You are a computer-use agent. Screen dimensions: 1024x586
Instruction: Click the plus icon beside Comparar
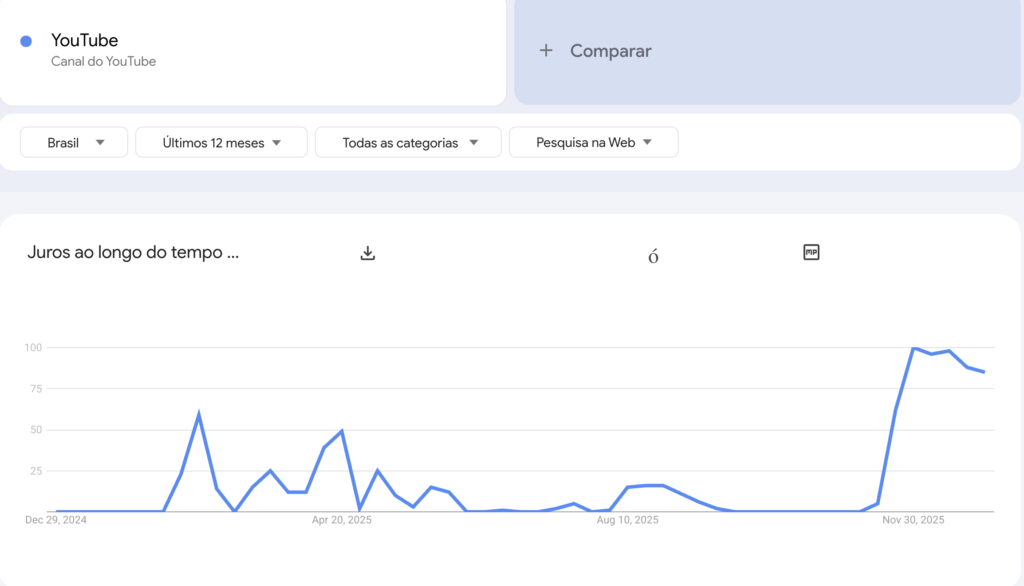tap(546, 50)
